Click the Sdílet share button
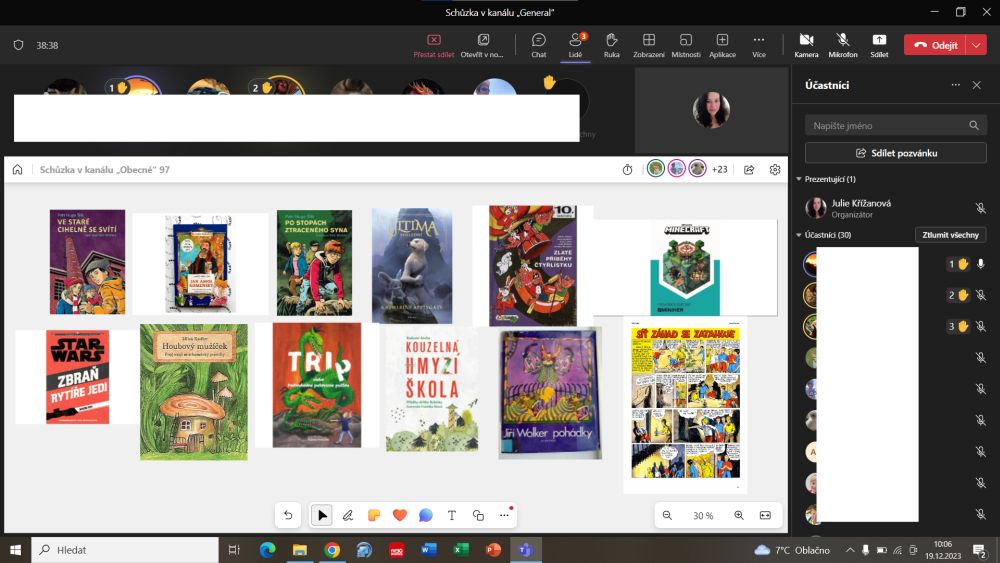Screen dimensions: 1000x563 click(879, 45)
